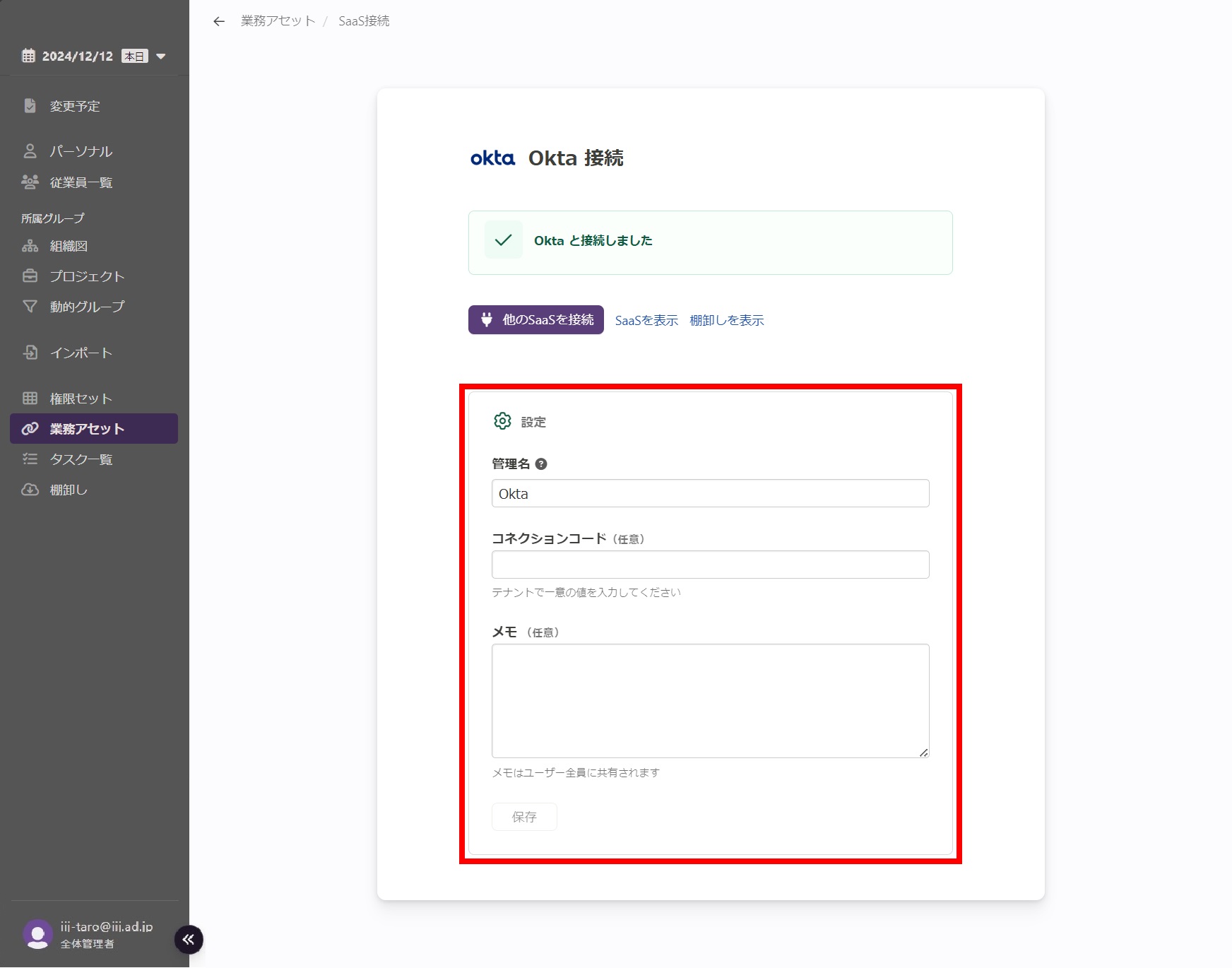Click the user avatar icon
1232x968 pixels.
click(x=37, y=934)
